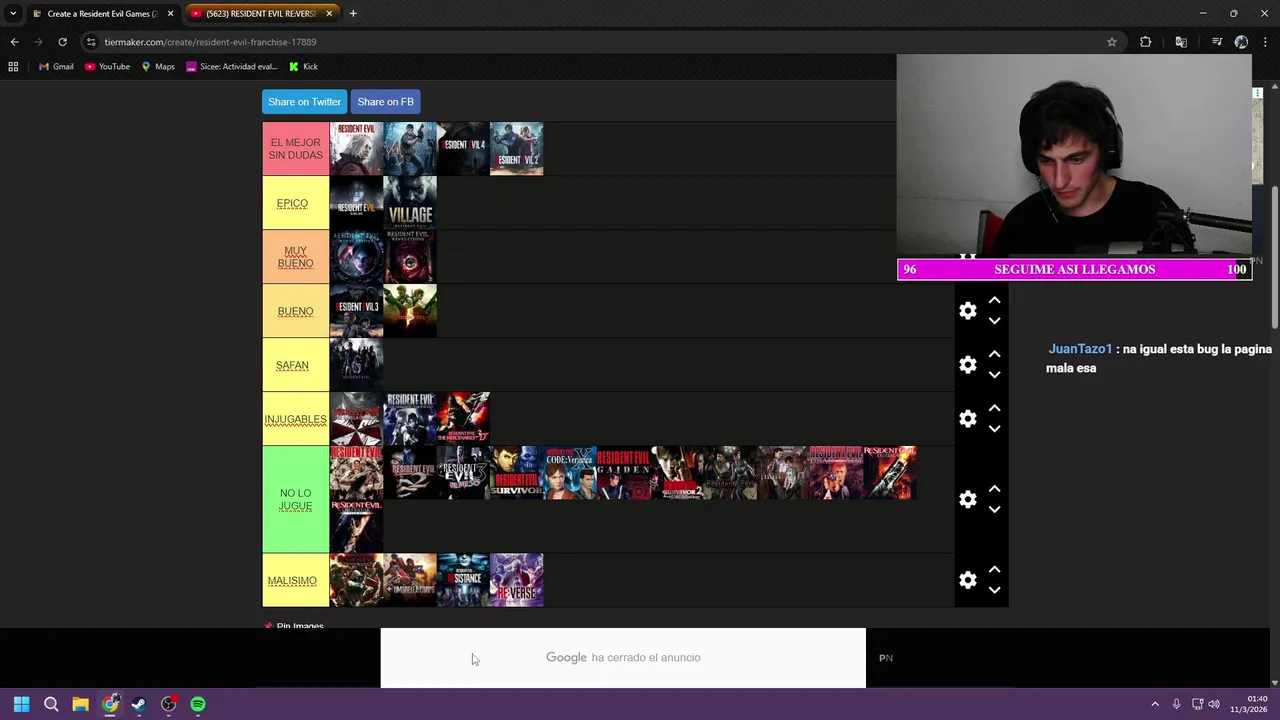The width and height of the screenshot is (1280, 720).
Task: Open the browser extensions menu
Action: [x=1145, y=42]
